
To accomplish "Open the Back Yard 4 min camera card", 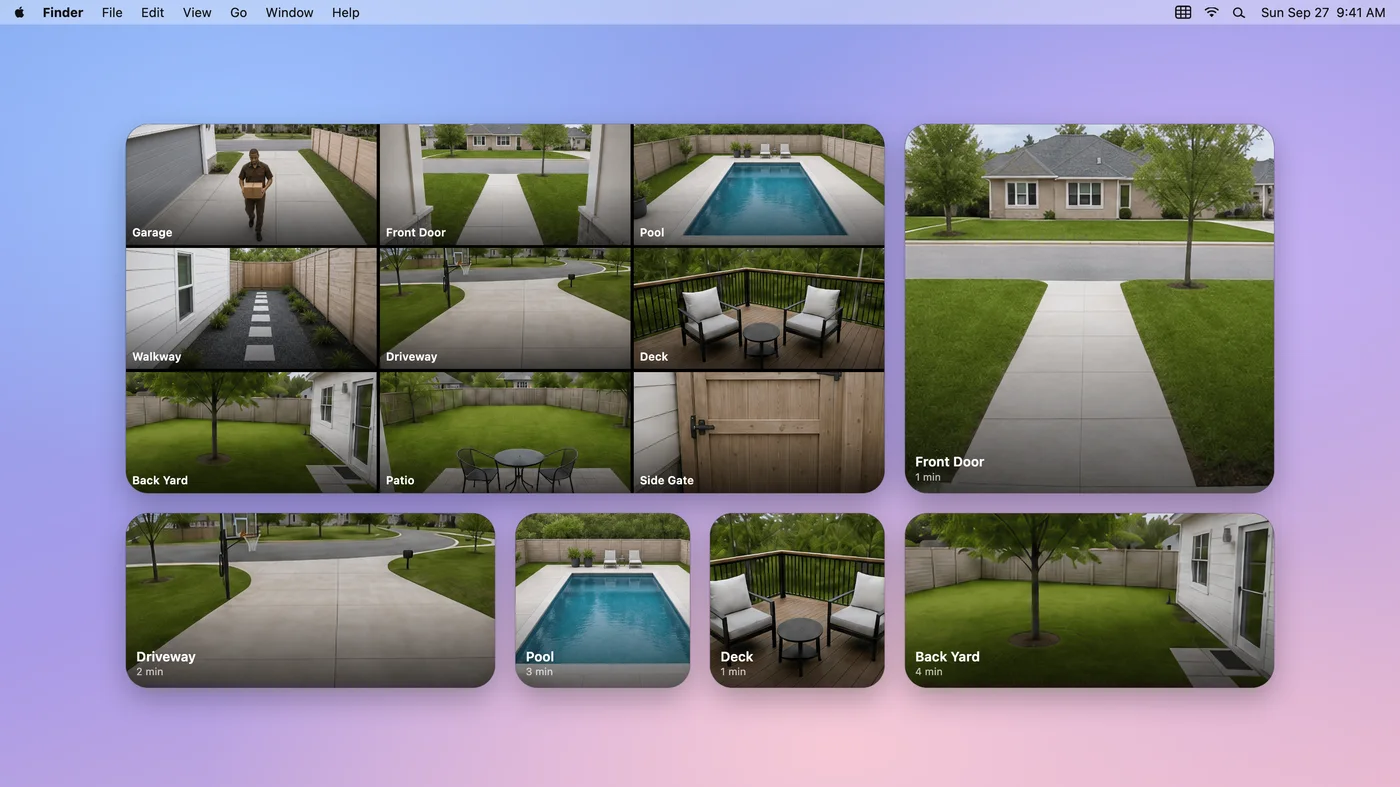I will pos(1089,600).
